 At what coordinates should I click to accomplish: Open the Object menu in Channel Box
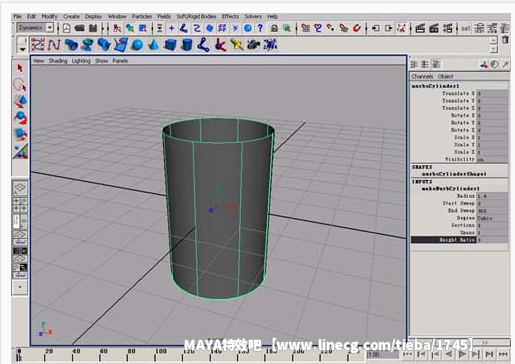445,76
